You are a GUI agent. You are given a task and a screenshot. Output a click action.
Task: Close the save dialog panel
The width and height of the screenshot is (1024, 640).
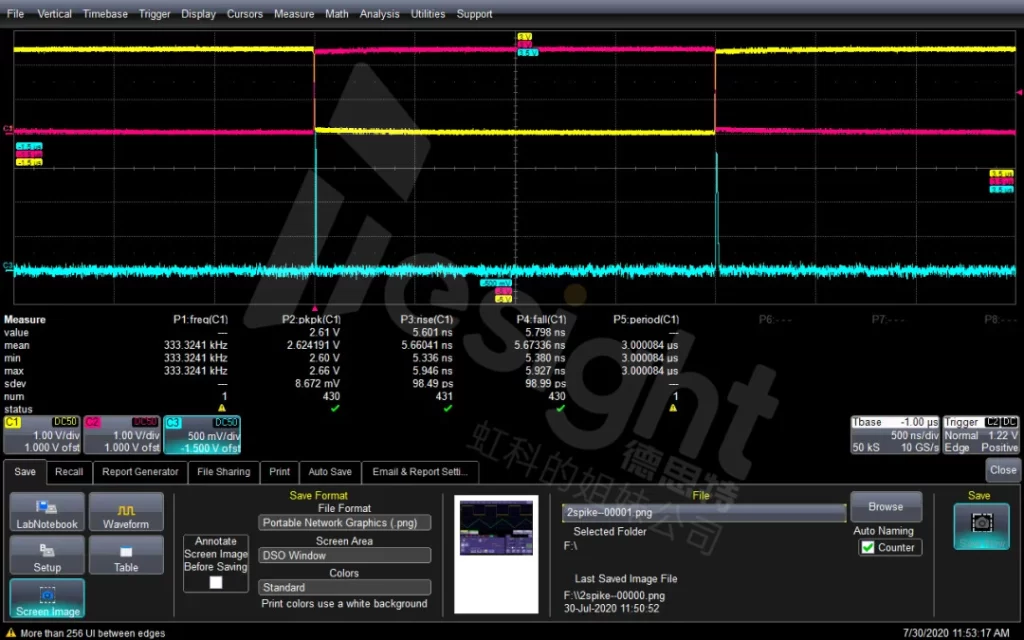tap(1003, 470)
